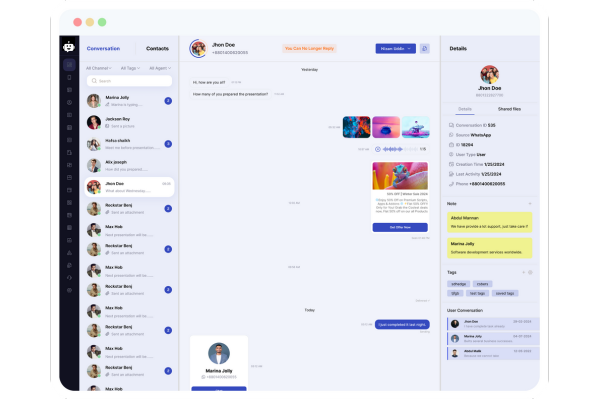The width and height of the screenshot is (599, 399).
Task: Open the blue-orange abstract image thumbnail
Action: (x=356, y=127)
